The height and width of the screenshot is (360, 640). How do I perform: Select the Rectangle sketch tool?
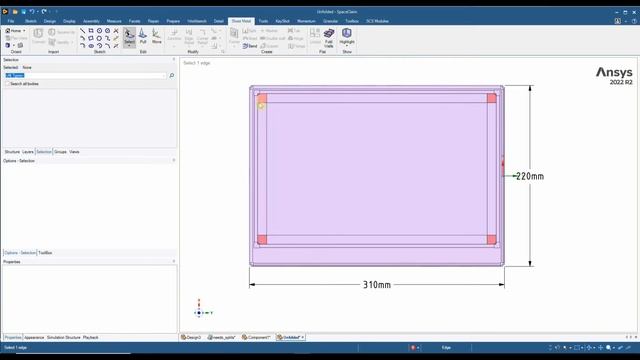(x=91, y=31)
